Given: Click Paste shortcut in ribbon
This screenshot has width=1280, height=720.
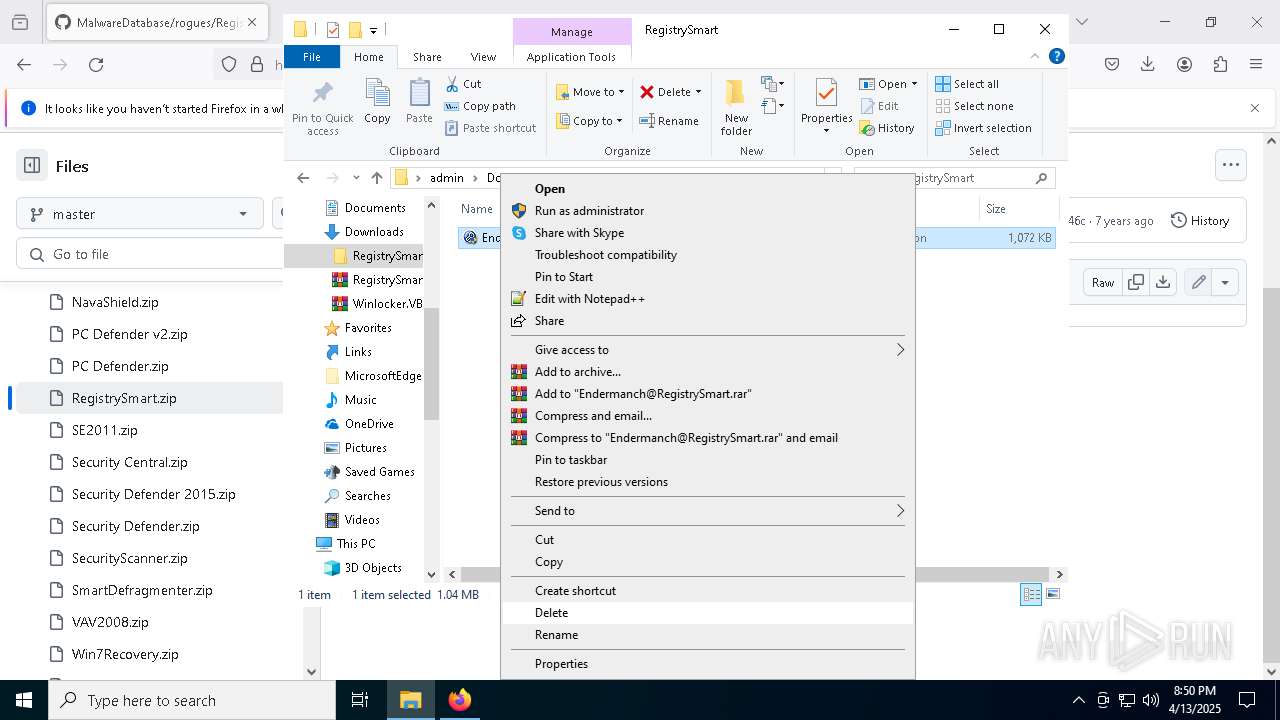Looking at the screenshot, I should click(490, 128).
